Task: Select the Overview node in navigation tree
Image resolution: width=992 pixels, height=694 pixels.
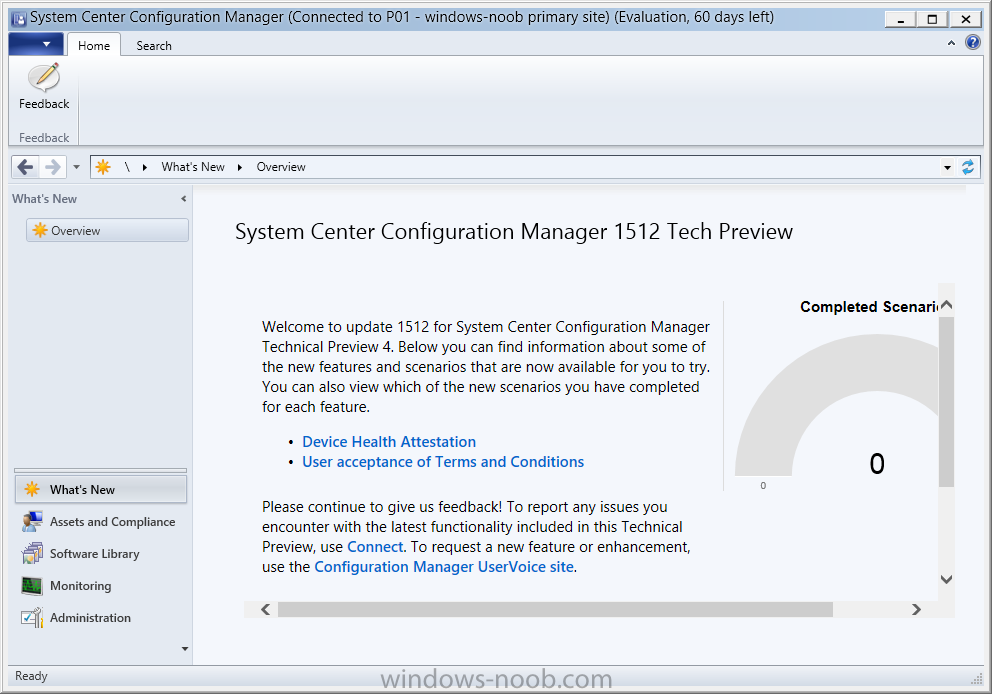Action: [107, 230]
